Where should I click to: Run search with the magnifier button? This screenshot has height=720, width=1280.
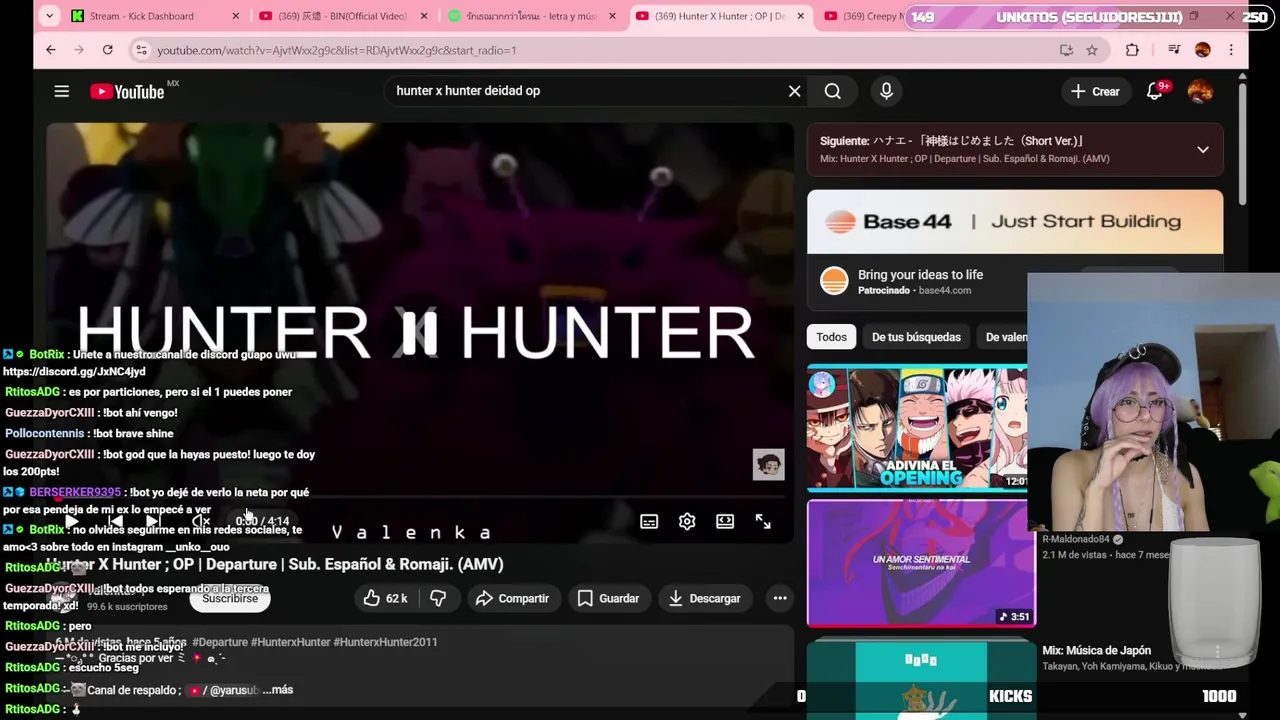coord(832,91)
